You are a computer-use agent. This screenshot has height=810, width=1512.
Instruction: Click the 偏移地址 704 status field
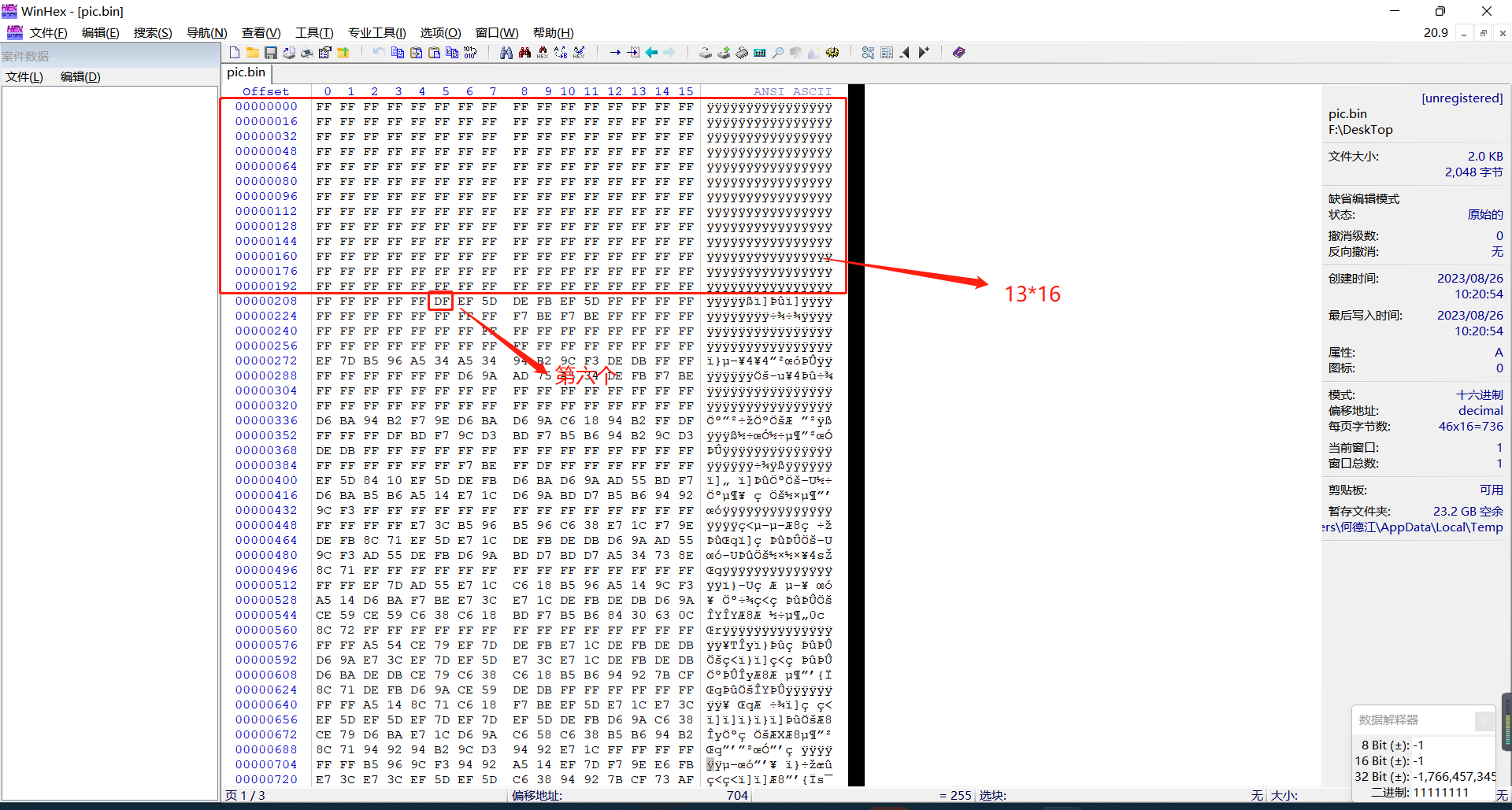coord(630,796)
